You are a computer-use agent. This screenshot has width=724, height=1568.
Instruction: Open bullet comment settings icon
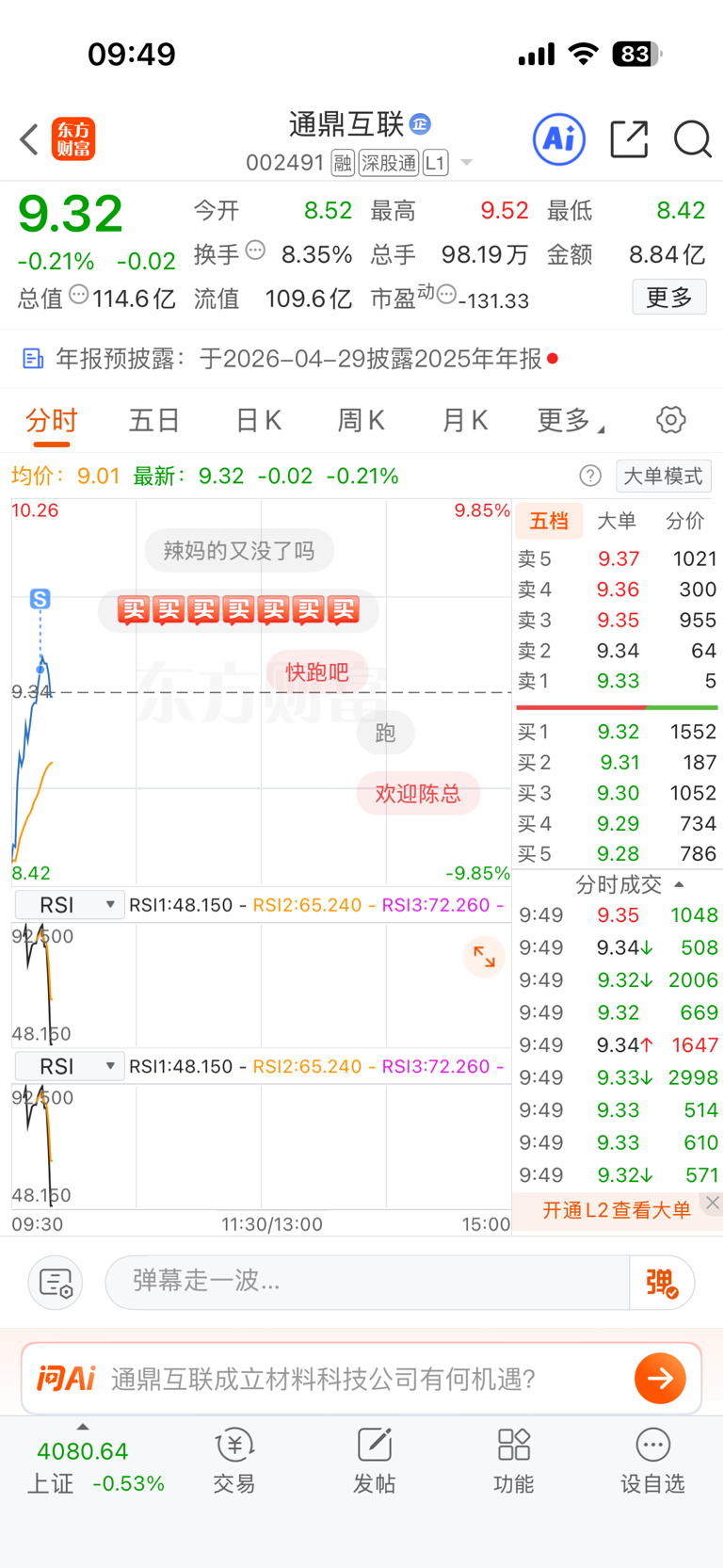[x=56, y=1283]
